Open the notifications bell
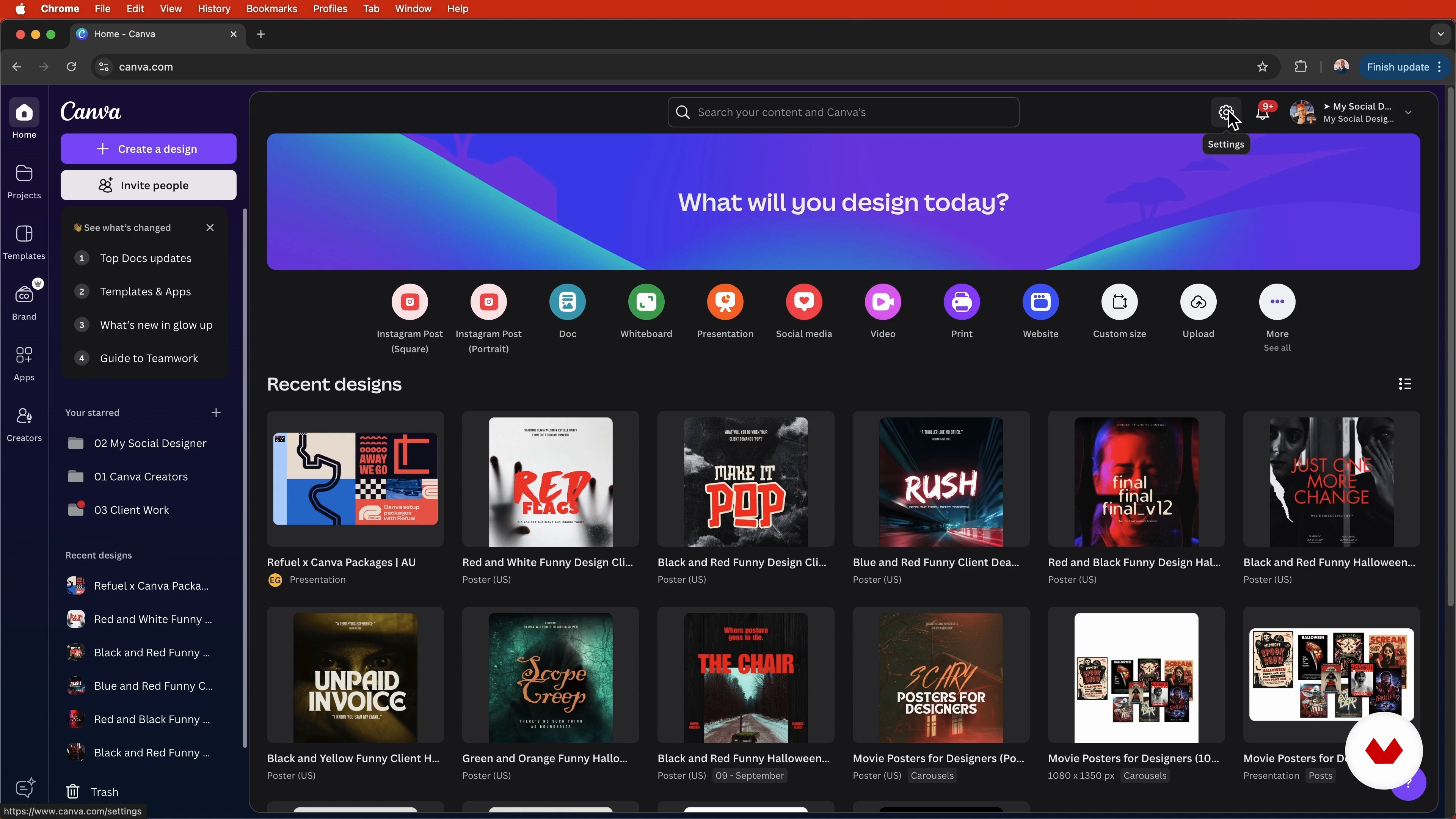 pos(1263,113)
